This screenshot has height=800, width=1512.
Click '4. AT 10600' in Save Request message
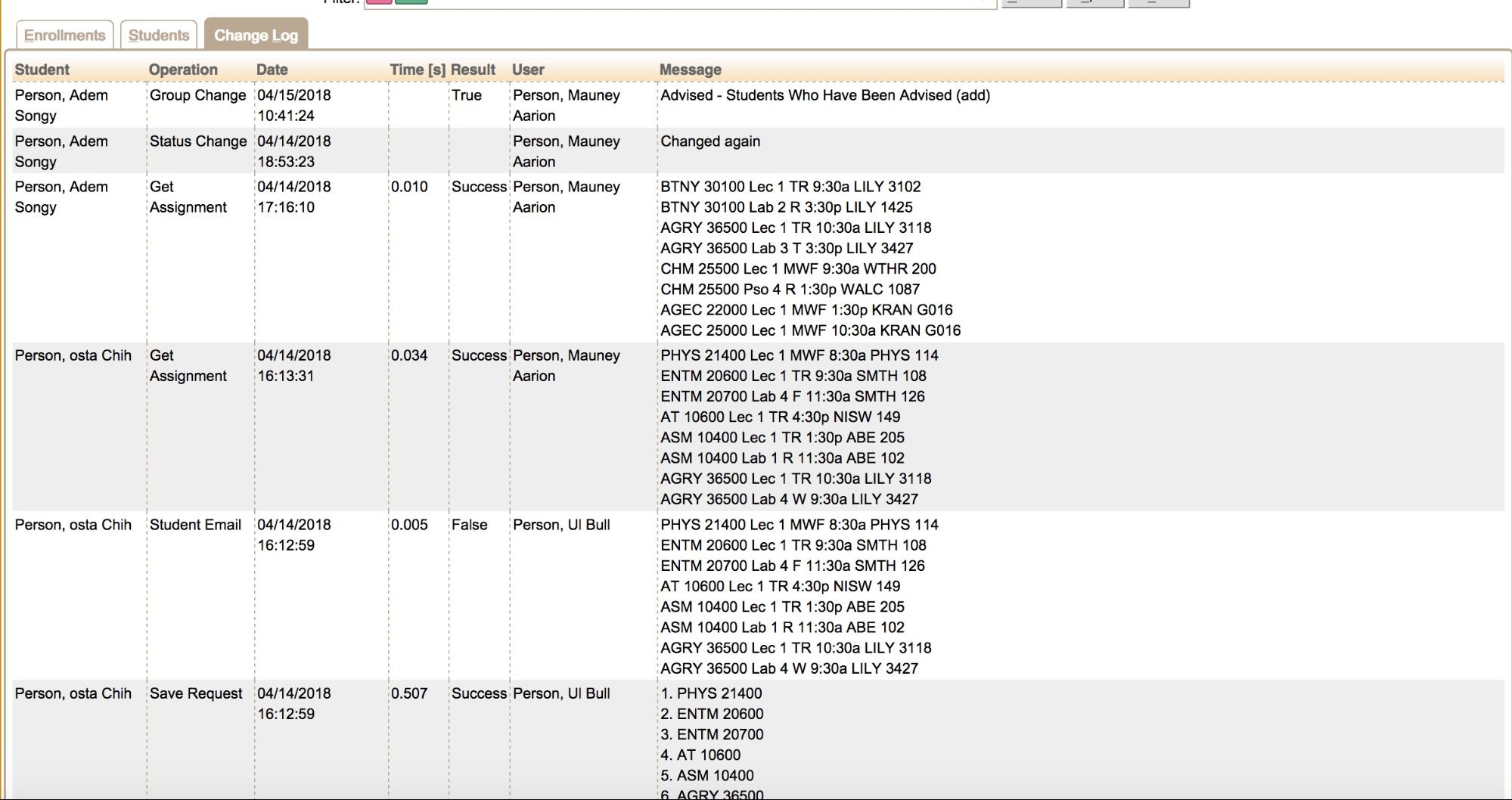click(700, 755)
